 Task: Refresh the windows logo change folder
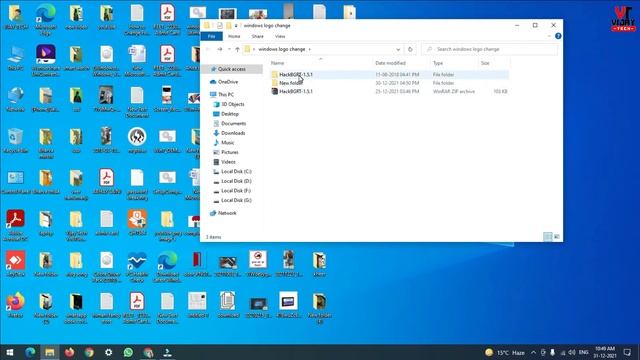410,49
